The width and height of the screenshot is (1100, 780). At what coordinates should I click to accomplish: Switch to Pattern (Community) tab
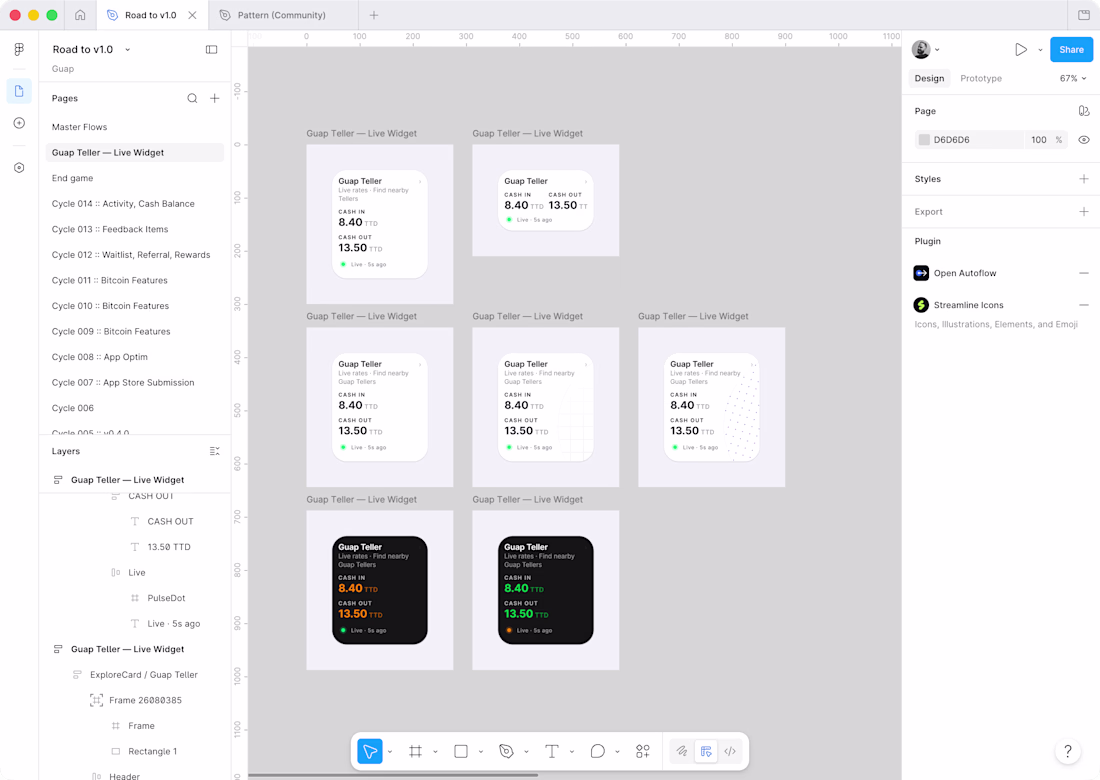tap(281, 15)
